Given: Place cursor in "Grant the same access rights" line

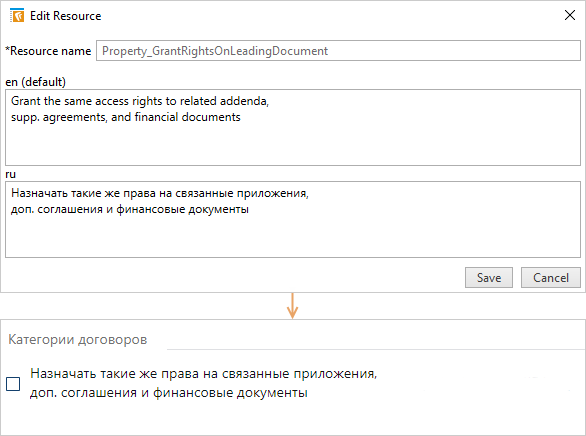Looking at the screenshot, I should pos(140,101).
